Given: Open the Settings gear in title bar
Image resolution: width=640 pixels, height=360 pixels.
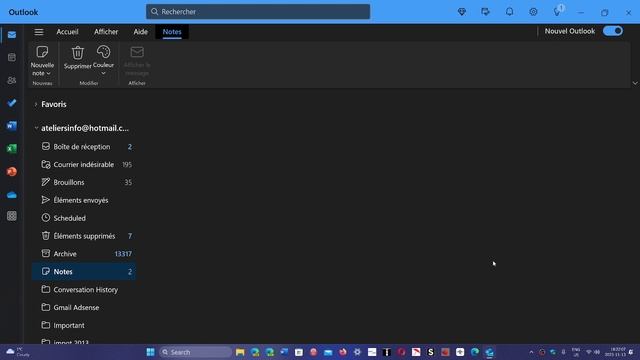Looking at the screenshot, I should point(533,12).
